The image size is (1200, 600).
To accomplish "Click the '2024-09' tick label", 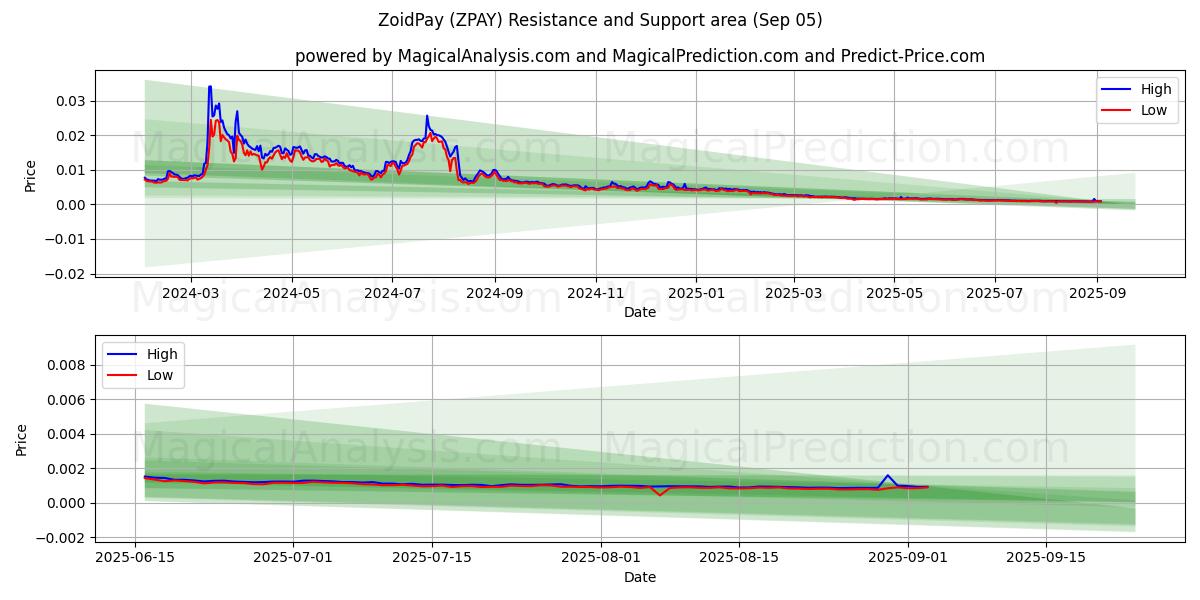I will pos(495,294).
